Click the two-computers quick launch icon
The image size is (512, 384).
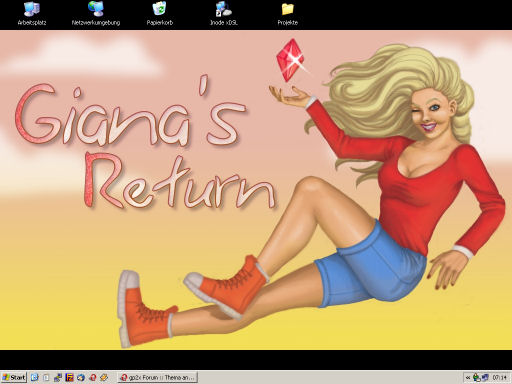58,377
